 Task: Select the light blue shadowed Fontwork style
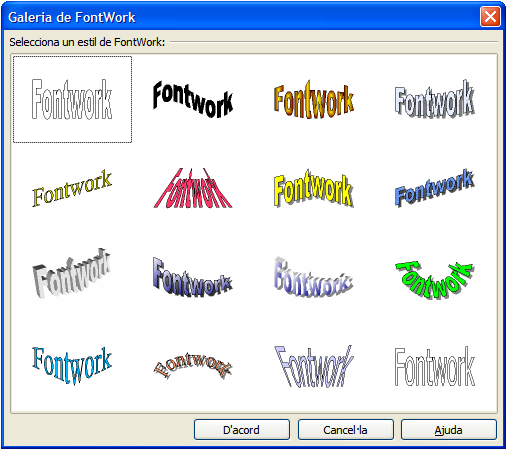click(435, 99)
